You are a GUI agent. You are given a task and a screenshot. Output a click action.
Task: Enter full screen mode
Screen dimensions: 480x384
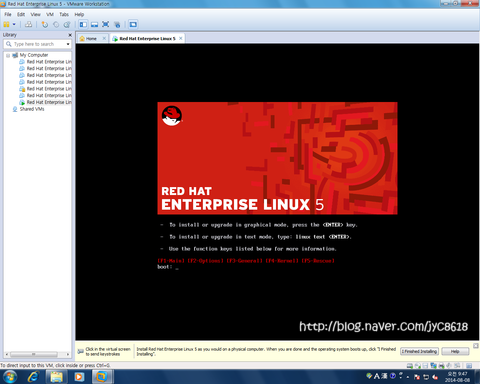pos(106,24)
